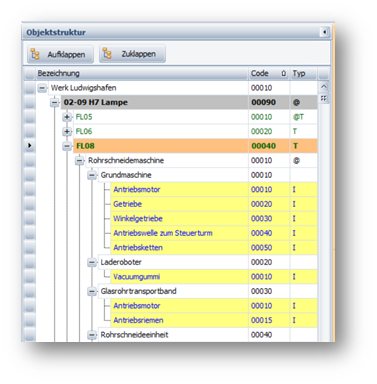Sort by the Code column header
The width and height of the screenshot is (377, 384).
(269, 73)
